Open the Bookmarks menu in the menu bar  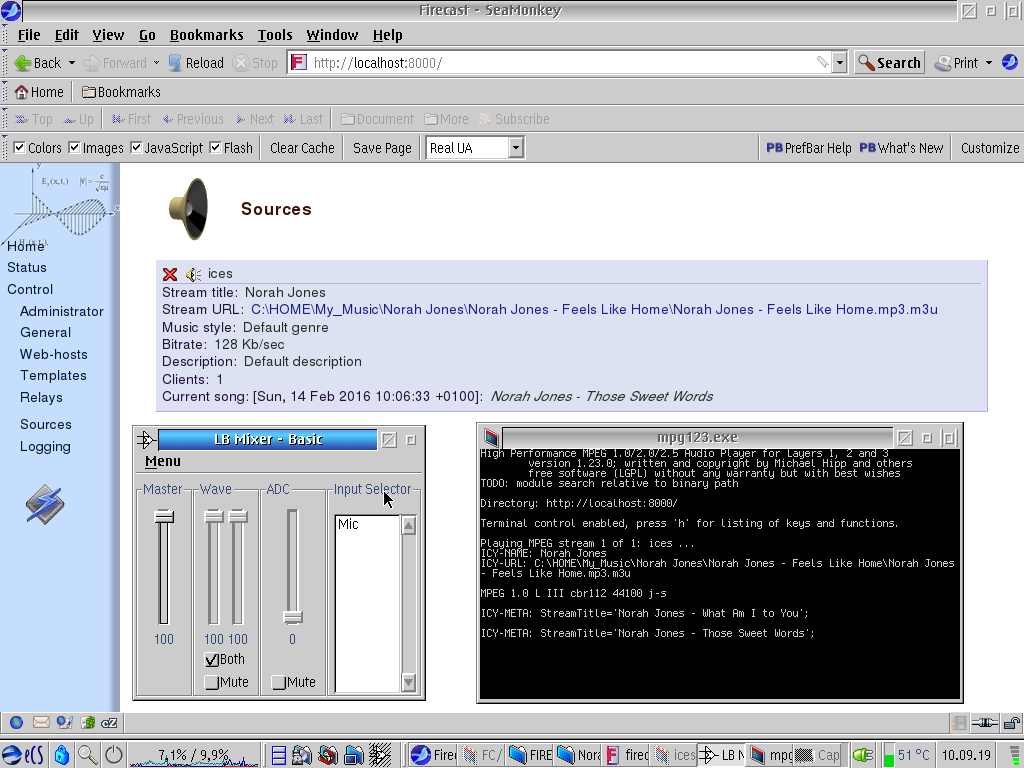[206, 35]
